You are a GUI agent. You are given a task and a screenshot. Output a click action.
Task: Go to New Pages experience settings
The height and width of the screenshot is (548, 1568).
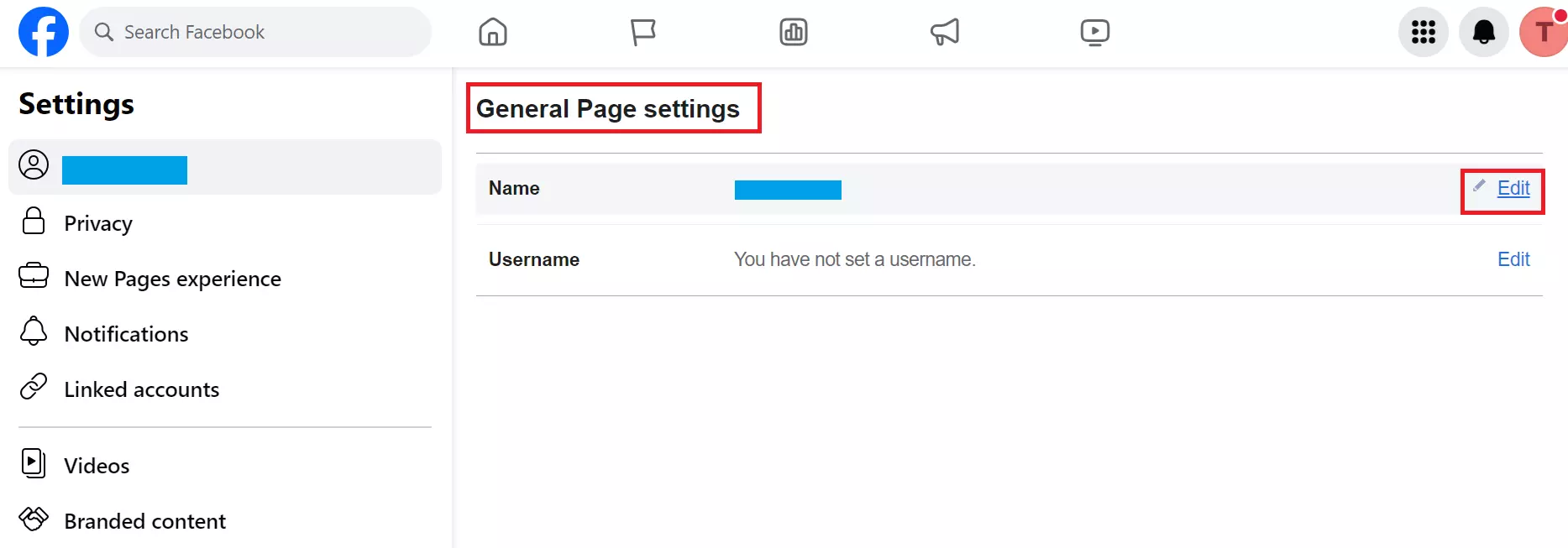pyautogui.click(x=172, y=279)
